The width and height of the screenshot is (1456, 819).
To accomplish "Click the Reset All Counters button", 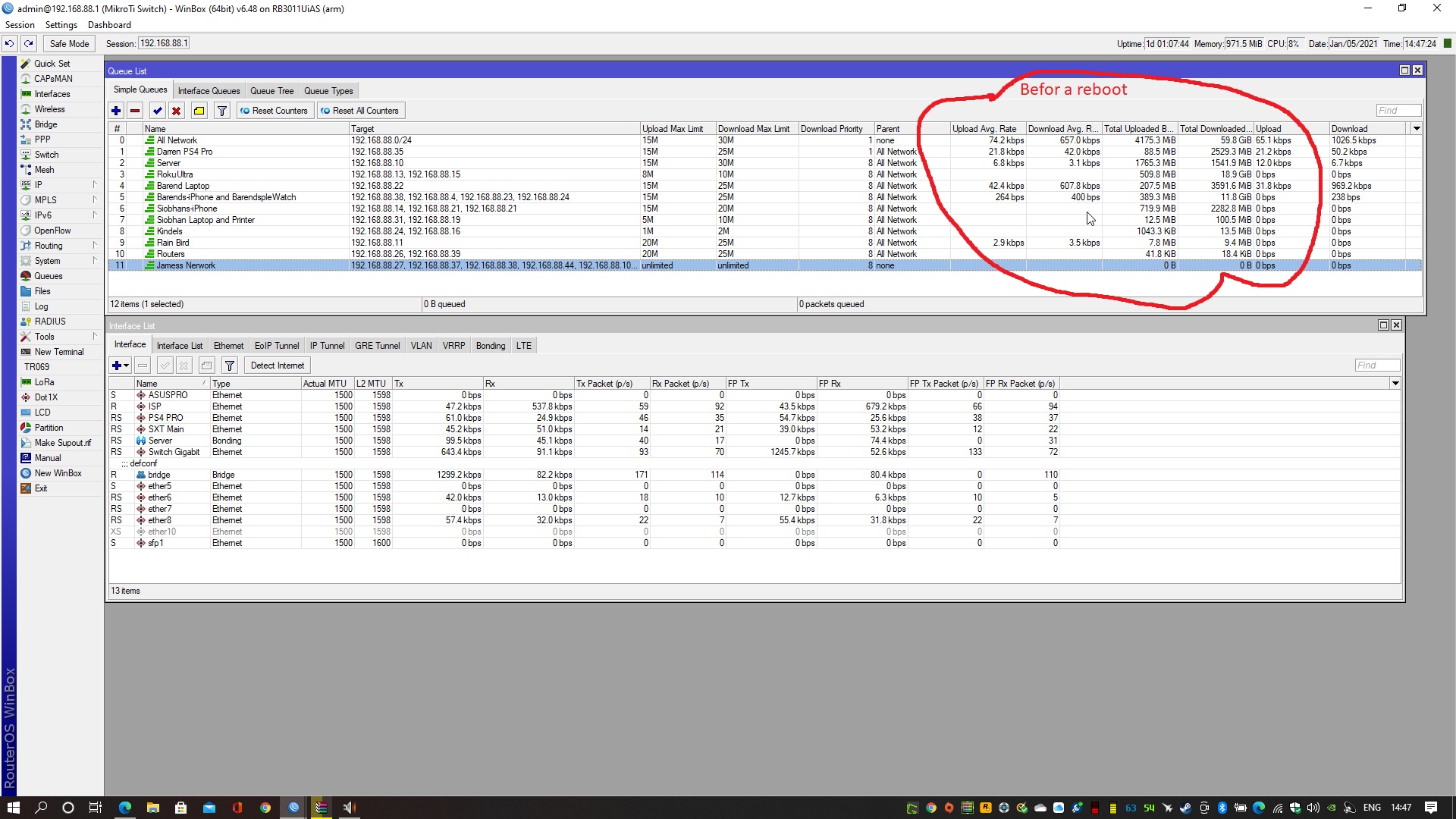I will [360, 110].
